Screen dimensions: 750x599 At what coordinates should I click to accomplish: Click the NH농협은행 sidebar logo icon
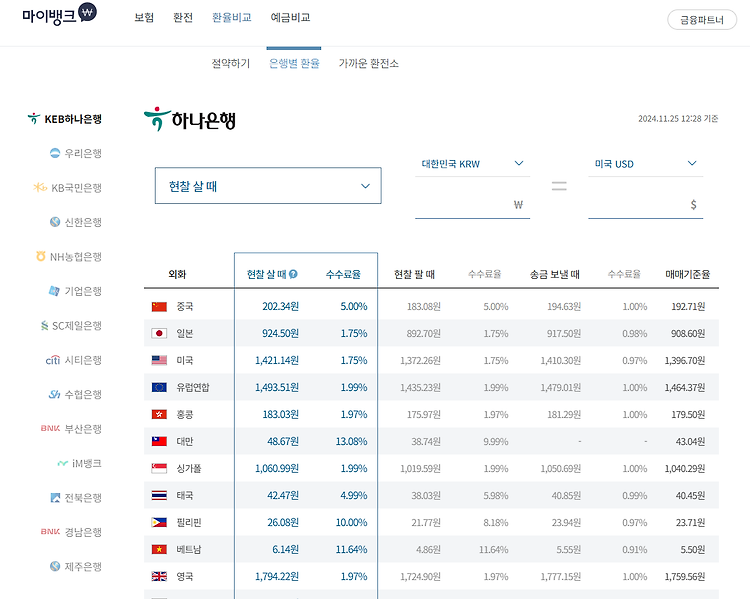coord(41,256)
